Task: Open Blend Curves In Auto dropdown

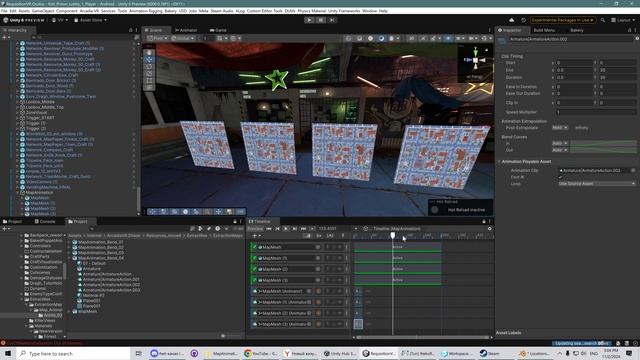Action: [560, 143]
